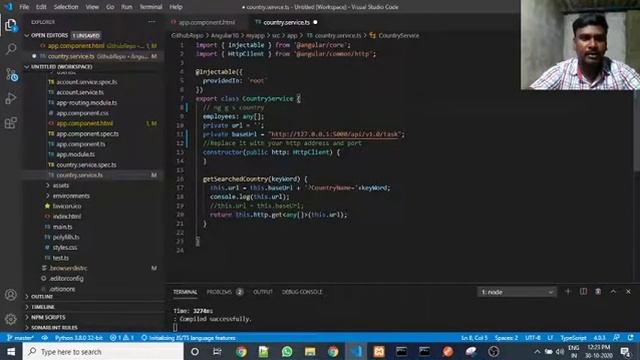The image size is (640, 360).
Task: Change encoding via UTF-8 status entry
Action: (533, 338)
